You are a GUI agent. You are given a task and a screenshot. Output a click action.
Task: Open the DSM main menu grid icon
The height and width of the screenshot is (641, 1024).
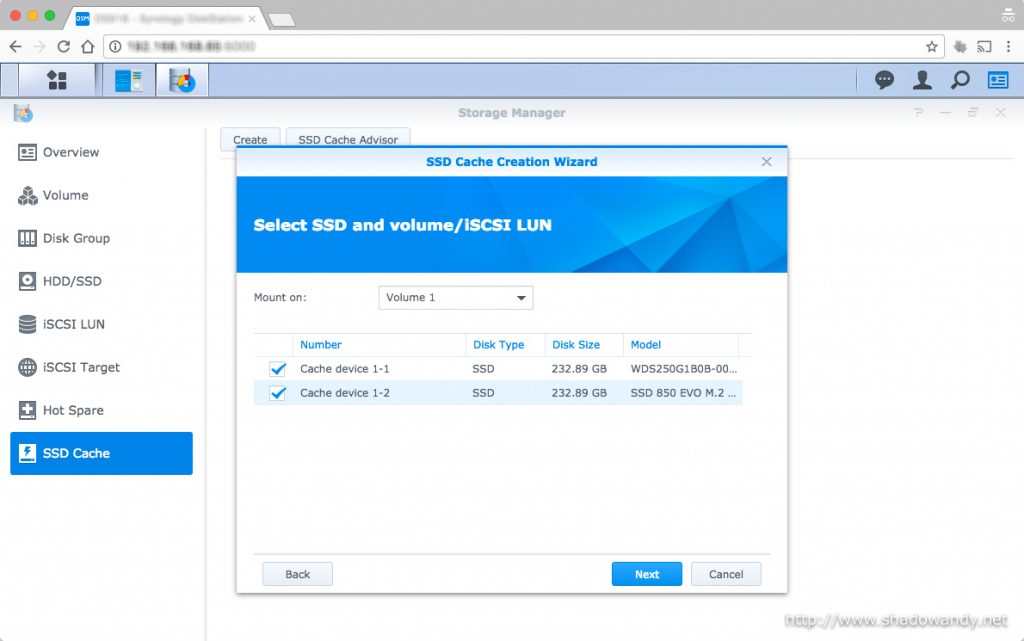57,80
